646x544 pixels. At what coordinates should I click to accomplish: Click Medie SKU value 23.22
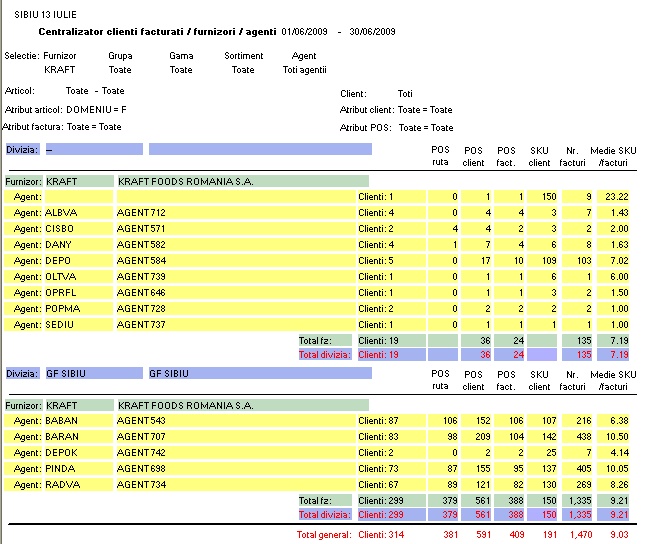613,197
